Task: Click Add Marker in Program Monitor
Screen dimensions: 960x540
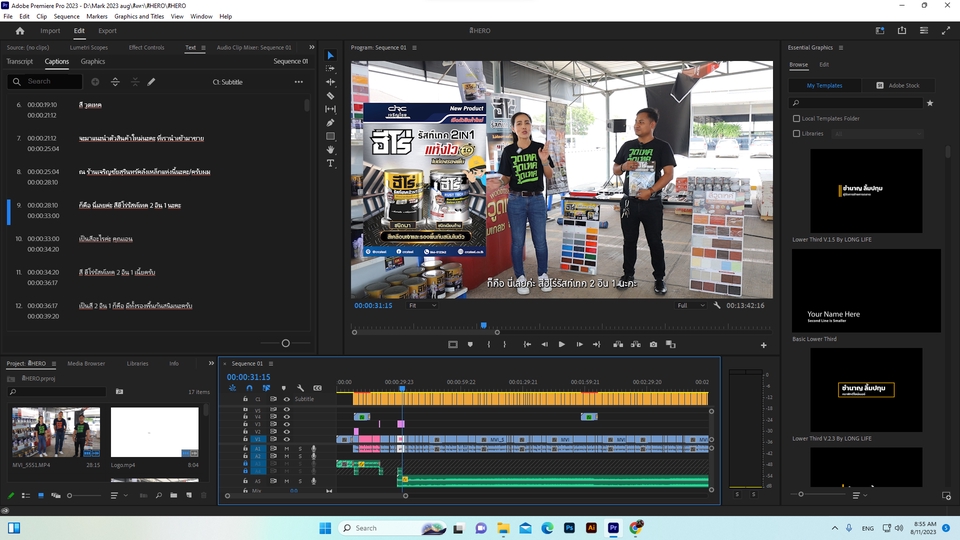Action: pyautogui.click(x=470, y=345)
